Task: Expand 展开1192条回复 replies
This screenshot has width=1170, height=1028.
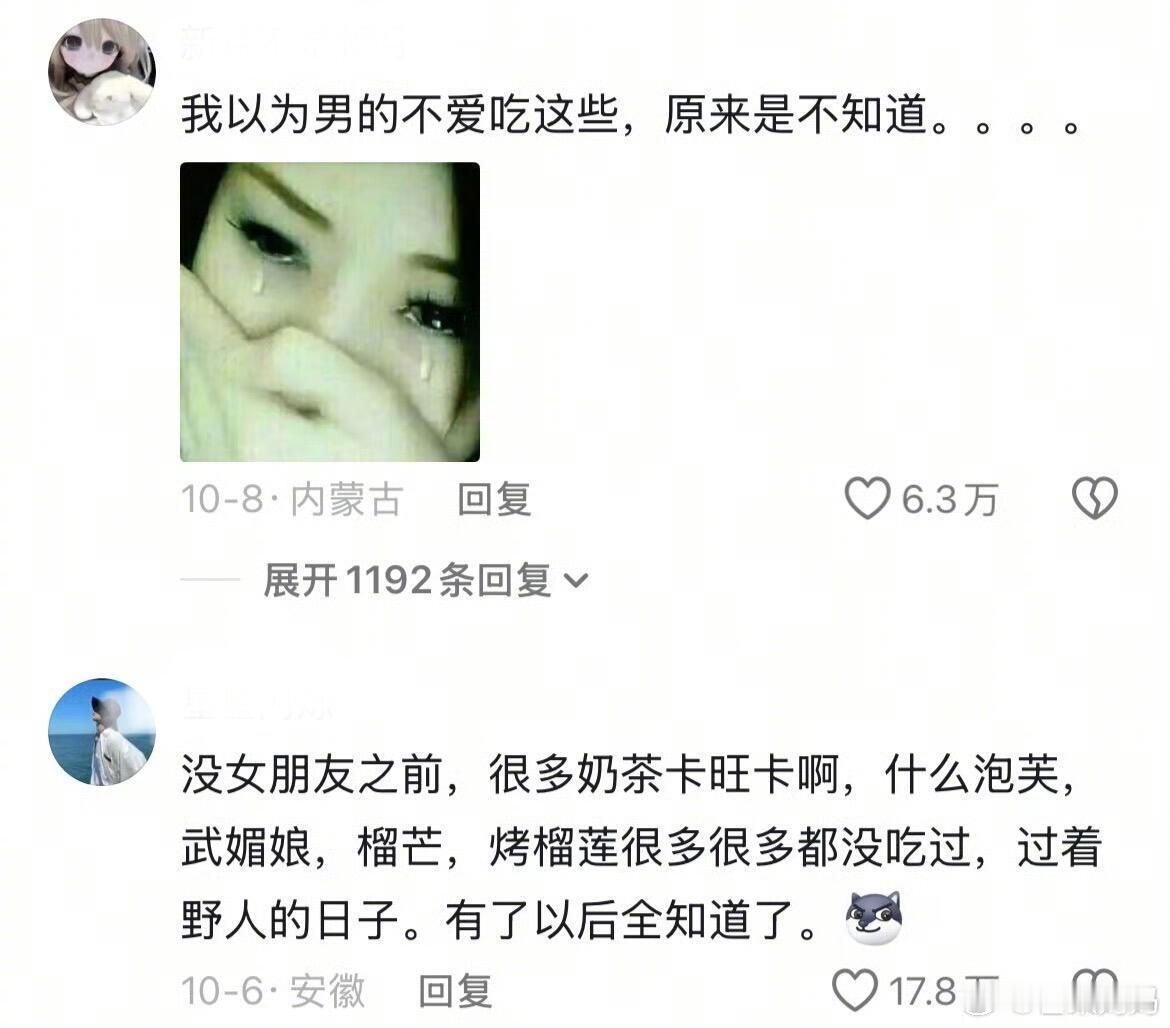Action: [x=425, y=580]
